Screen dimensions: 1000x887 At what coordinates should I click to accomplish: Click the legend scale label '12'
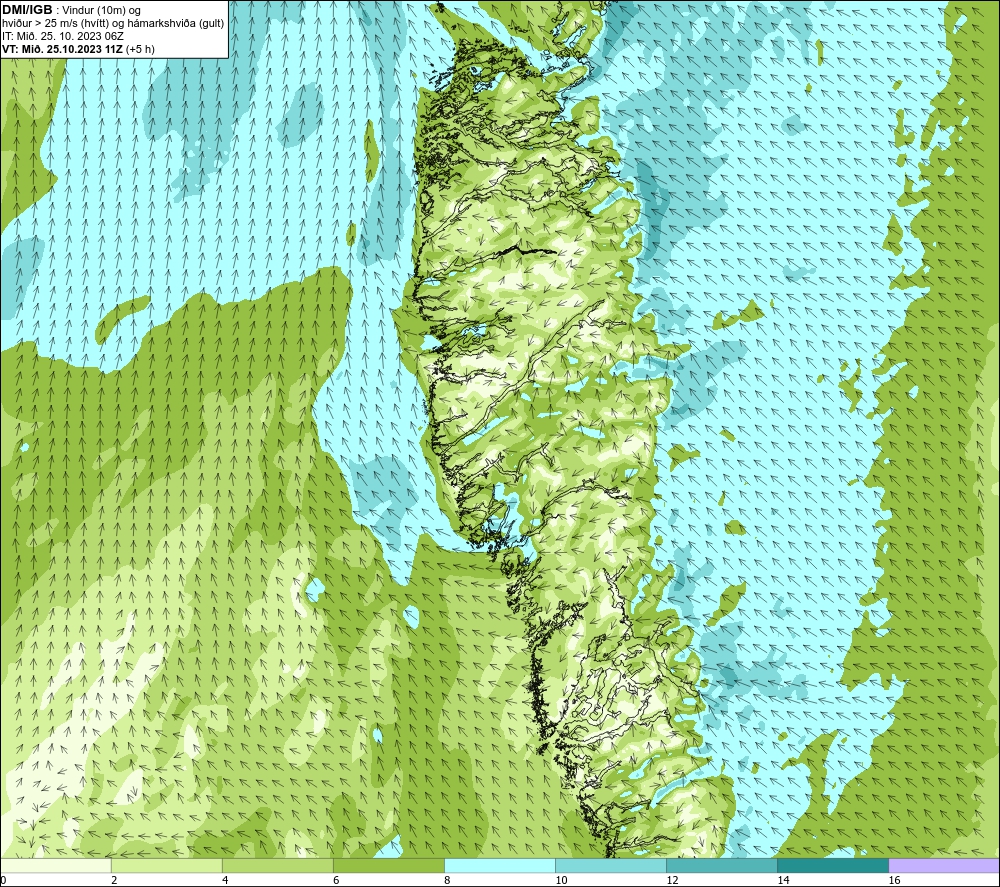point(672,880)
